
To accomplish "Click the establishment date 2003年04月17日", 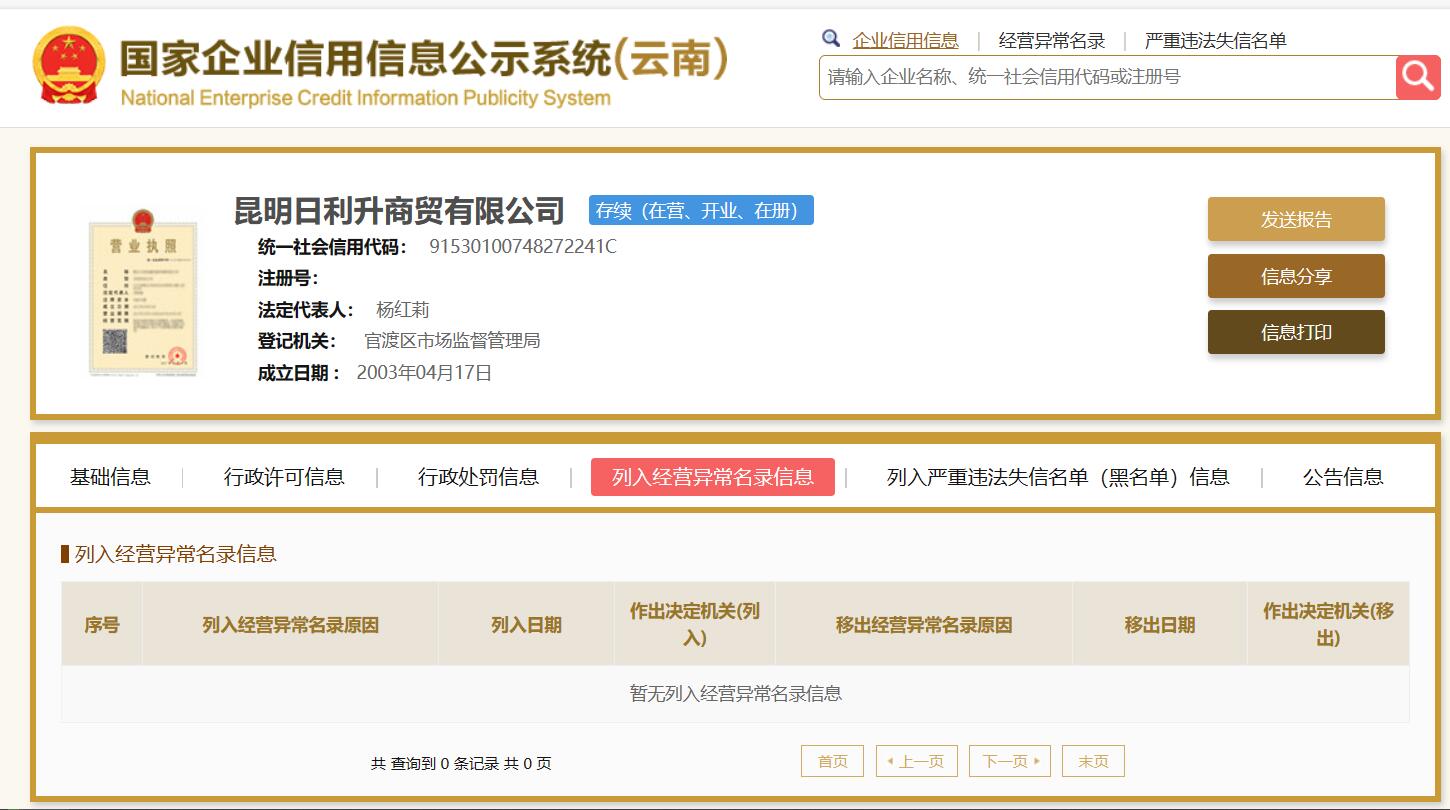I will [424, 373].
